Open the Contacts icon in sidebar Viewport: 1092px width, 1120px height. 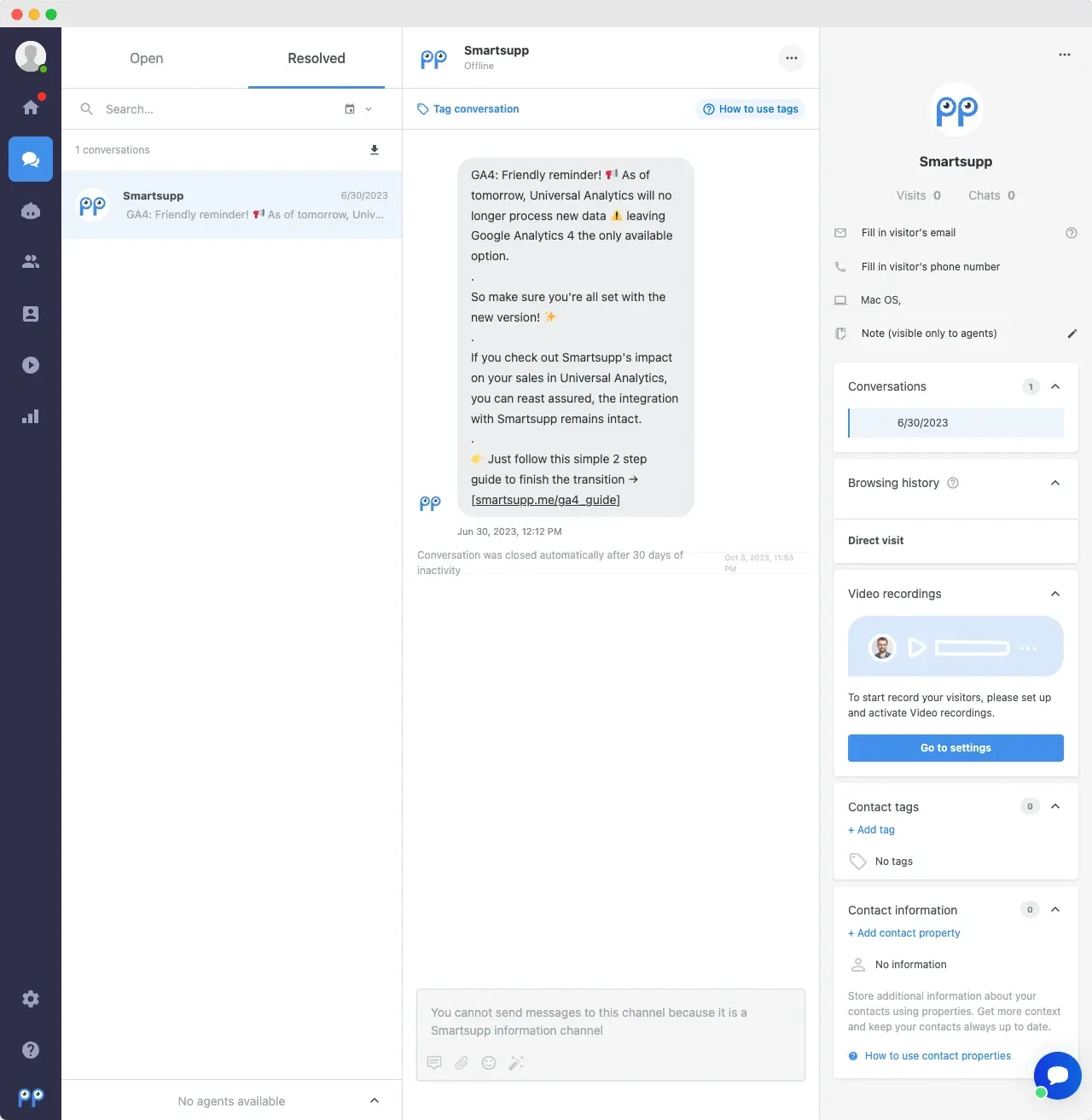(31, 314)
